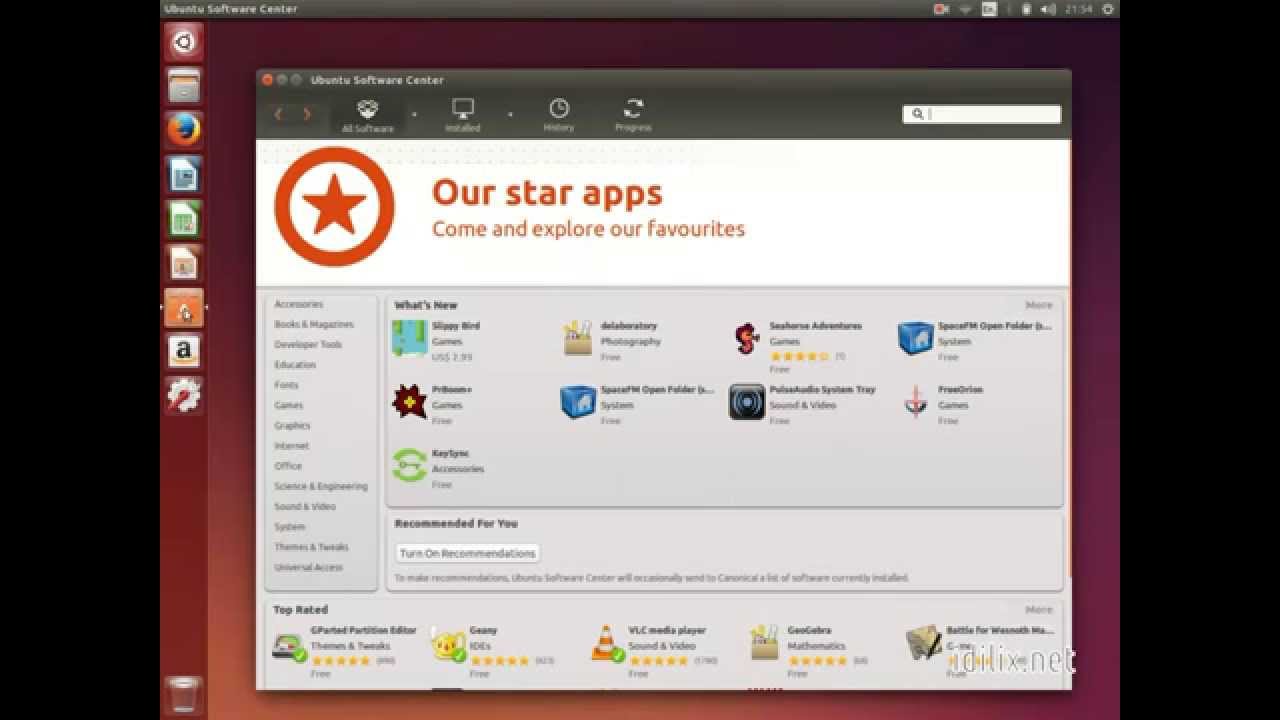1280x720 pixels.
Task: Click the VLC media player star rating
Action: (658, 661)
